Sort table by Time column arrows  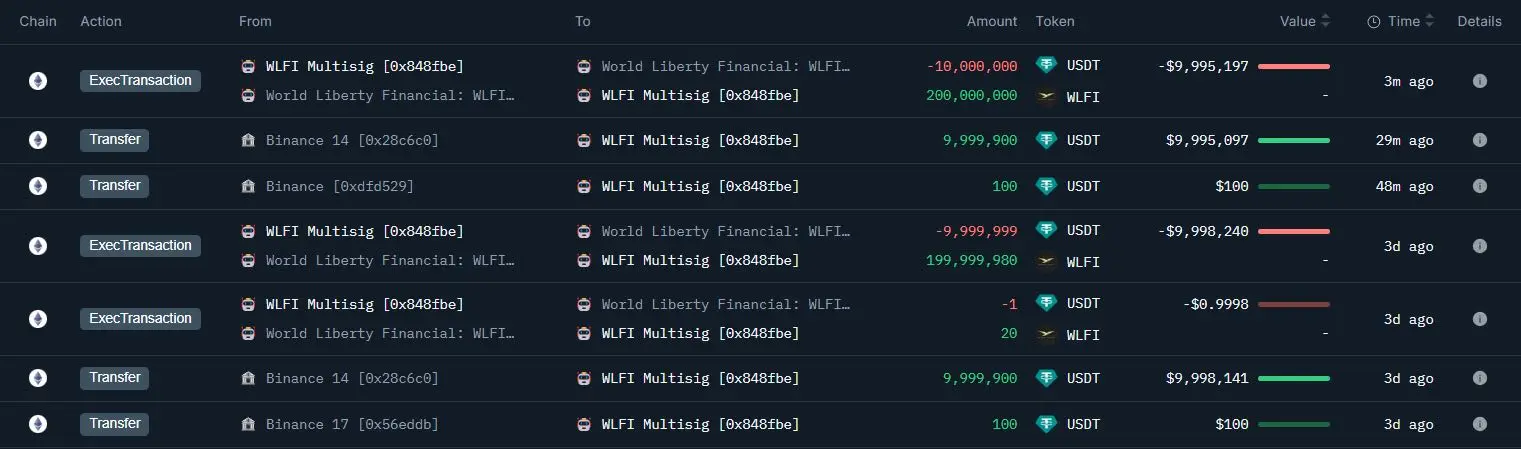coord(1429,21)
